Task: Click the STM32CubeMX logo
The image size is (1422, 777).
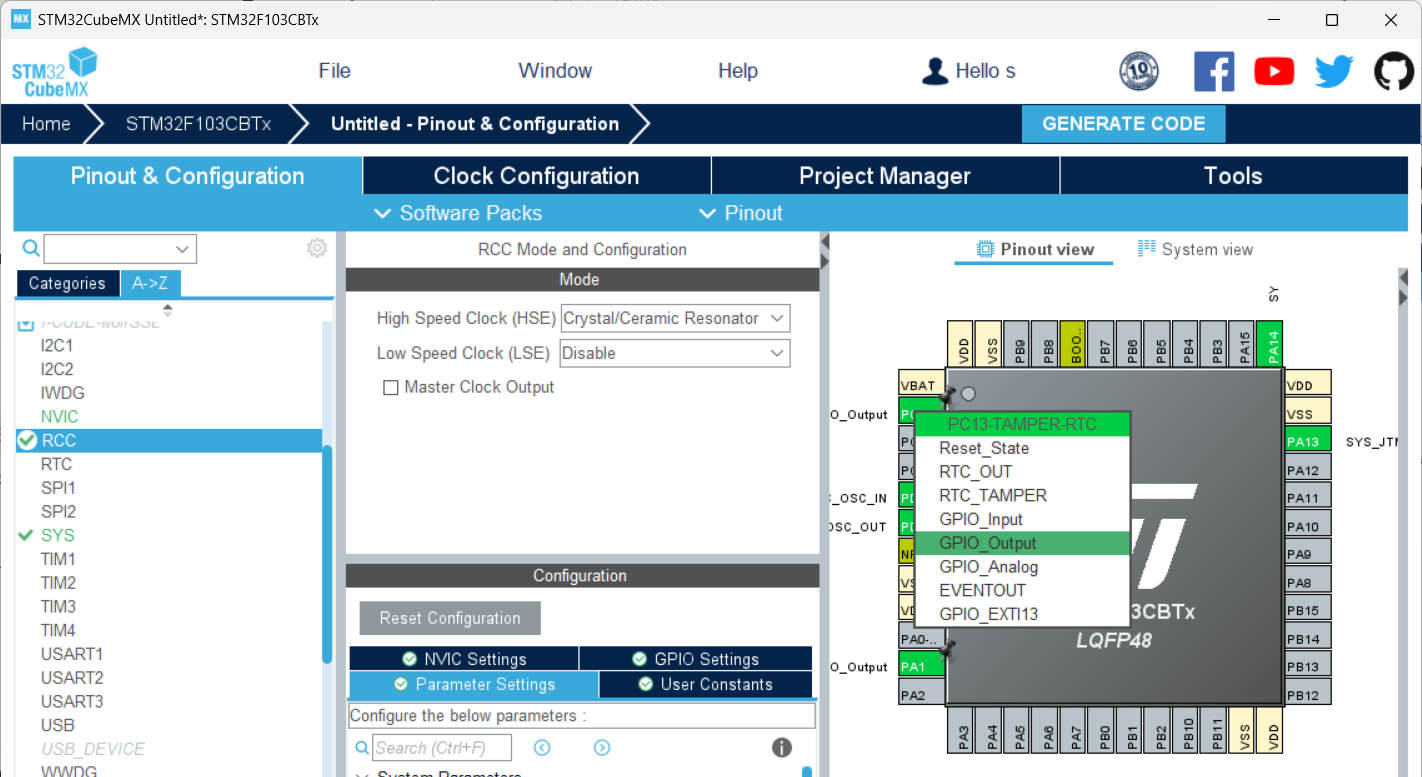Action: point(54,72)
